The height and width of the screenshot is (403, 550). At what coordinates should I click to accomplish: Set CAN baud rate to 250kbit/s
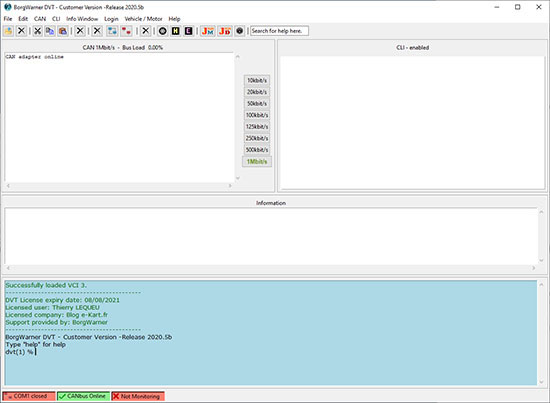(257, 138)
